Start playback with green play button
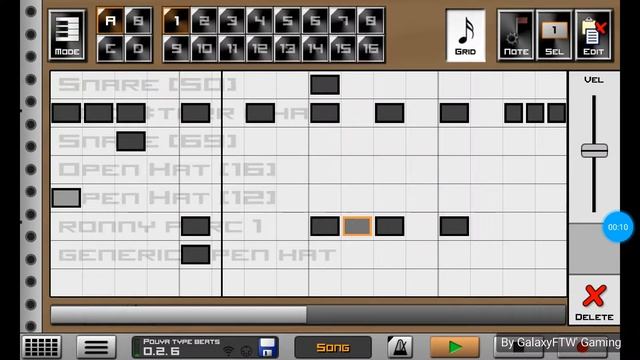Viewport: 640px width, 360px height. pos(455,347)
